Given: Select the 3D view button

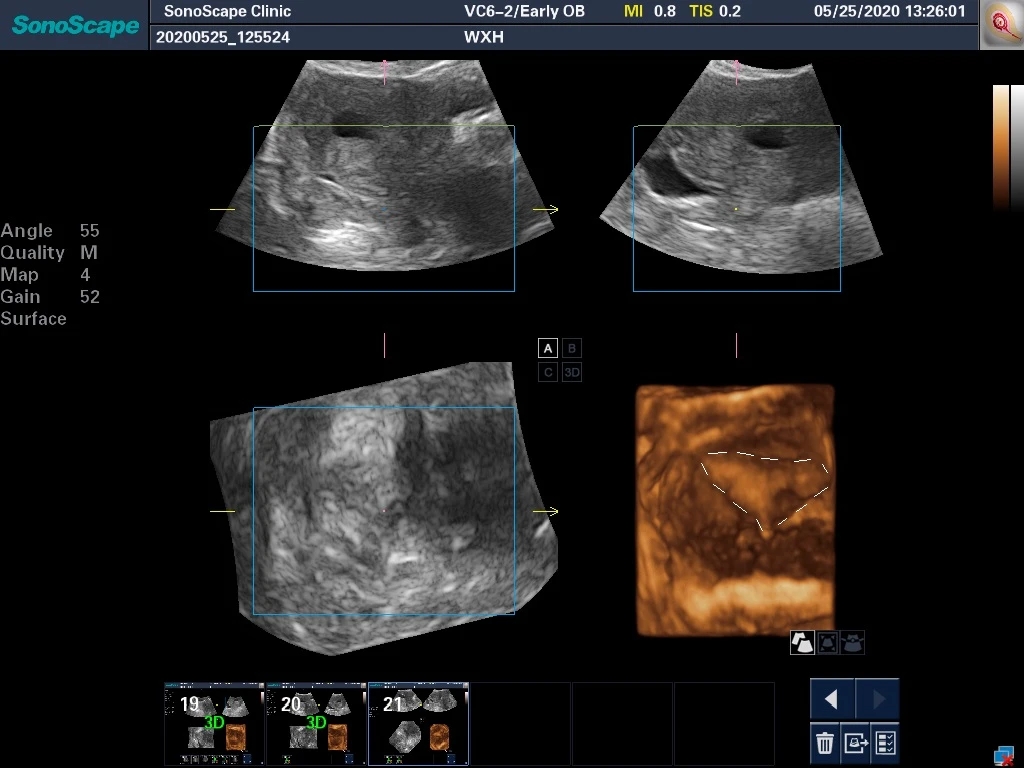Looking at the screenshot, I should tap(571, 372).
